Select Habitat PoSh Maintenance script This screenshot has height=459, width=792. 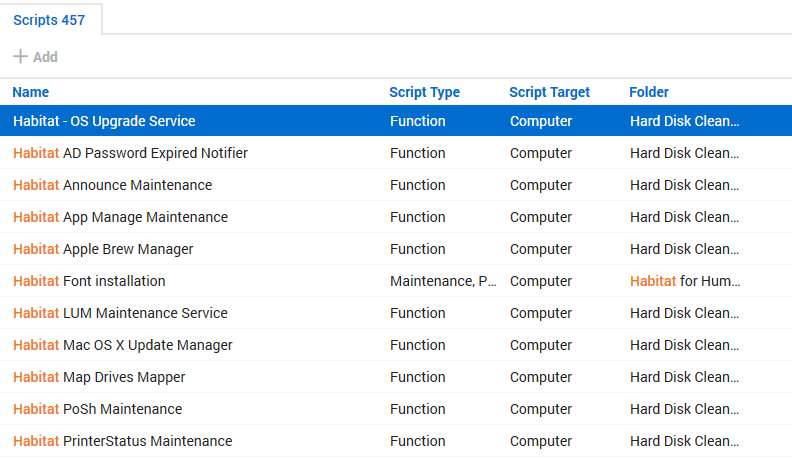click(97, 409)
